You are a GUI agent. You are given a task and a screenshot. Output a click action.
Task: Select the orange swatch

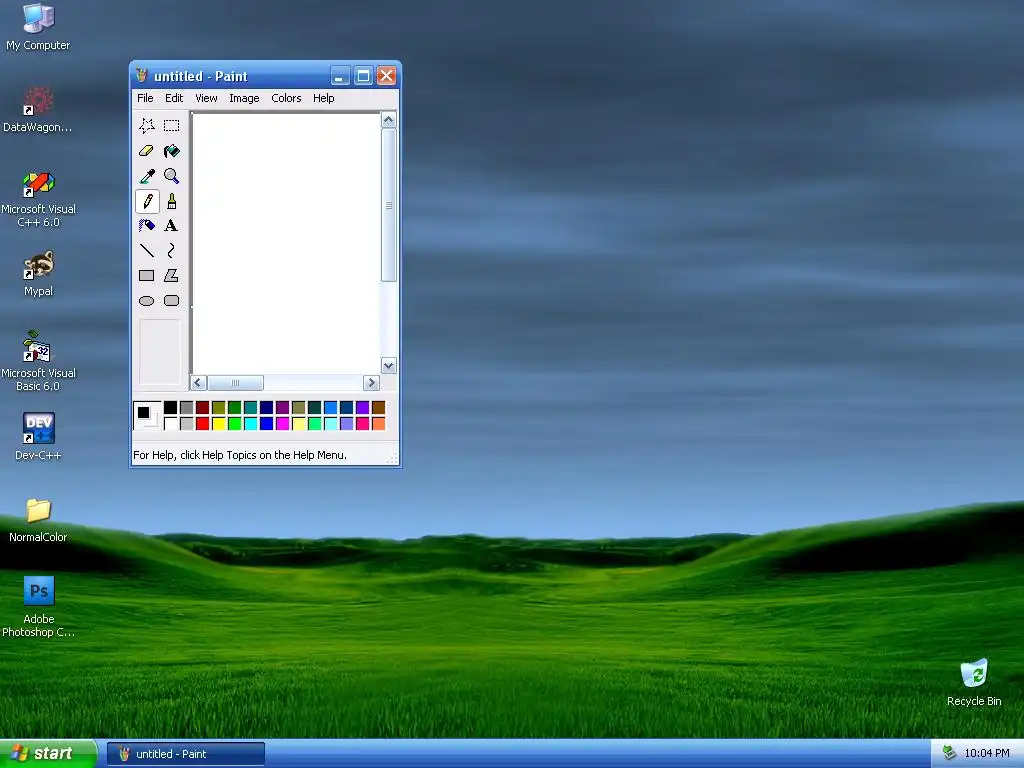tap(379, 424)
